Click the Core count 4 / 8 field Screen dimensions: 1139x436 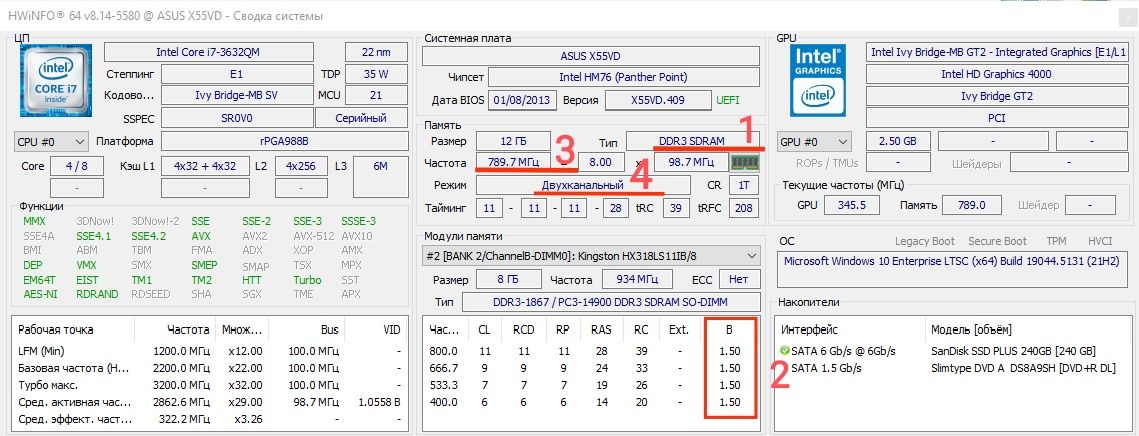[x=76, y=166]
